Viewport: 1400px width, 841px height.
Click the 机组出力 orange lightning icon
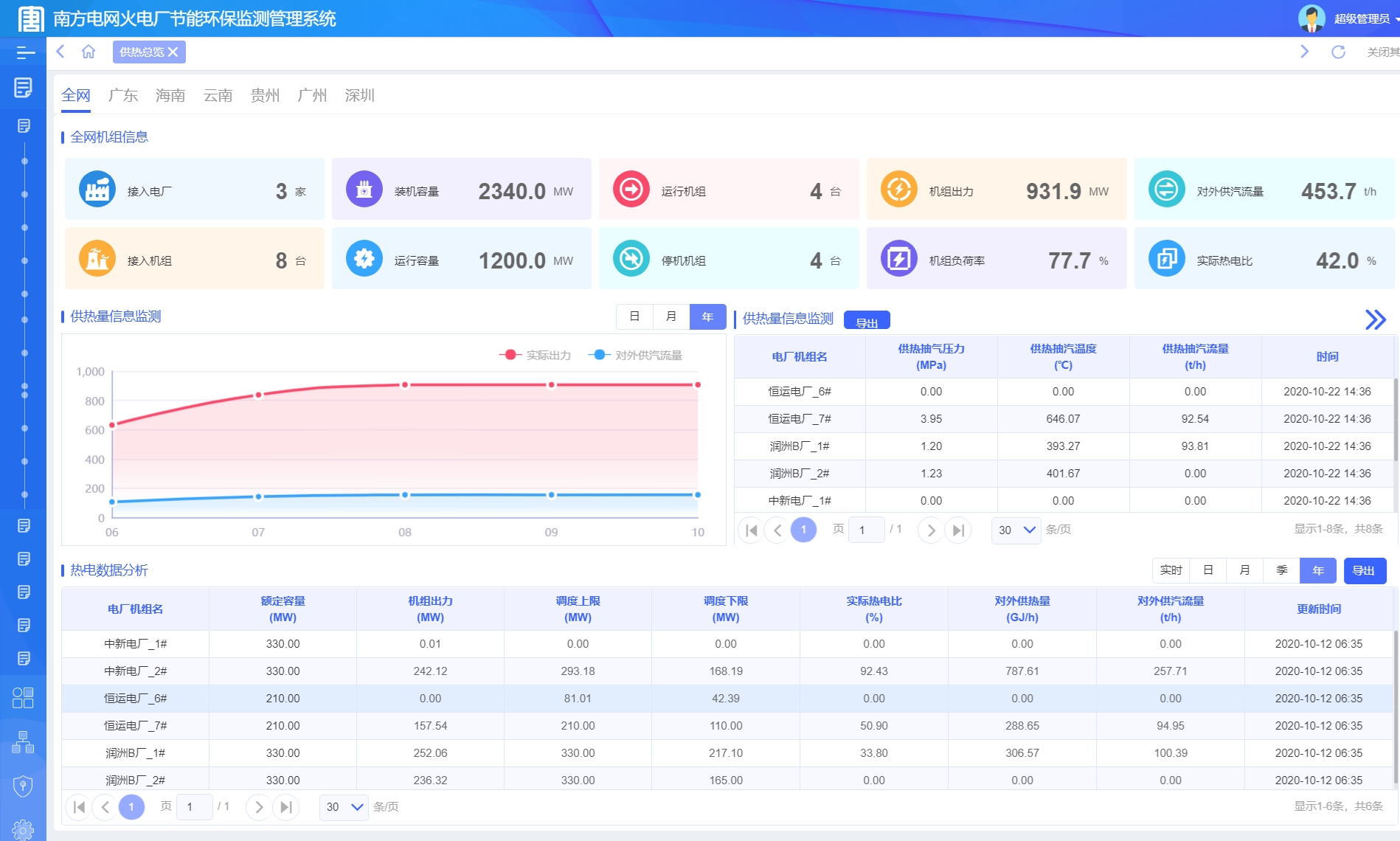[x=899, y=190]
